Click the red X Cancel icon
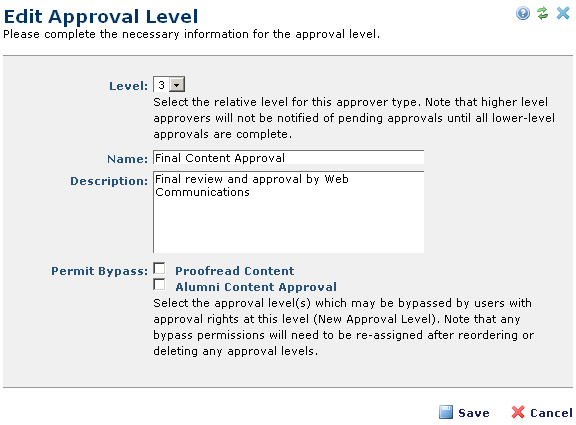 coord(518,412)
